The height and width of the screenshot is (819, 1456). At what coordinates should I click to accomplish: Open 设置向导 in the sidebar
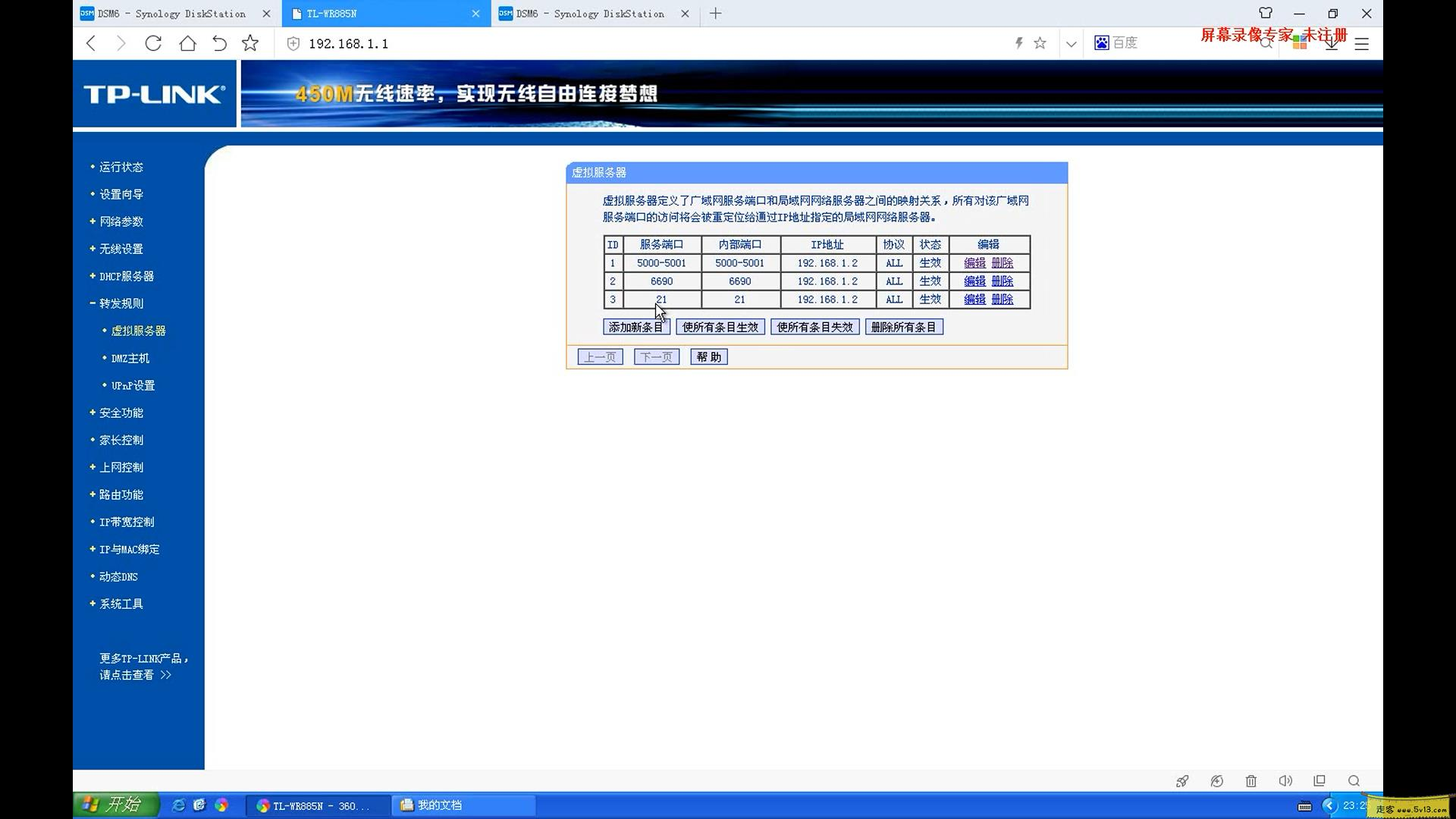pyautogui.click(x=121, y=194)
